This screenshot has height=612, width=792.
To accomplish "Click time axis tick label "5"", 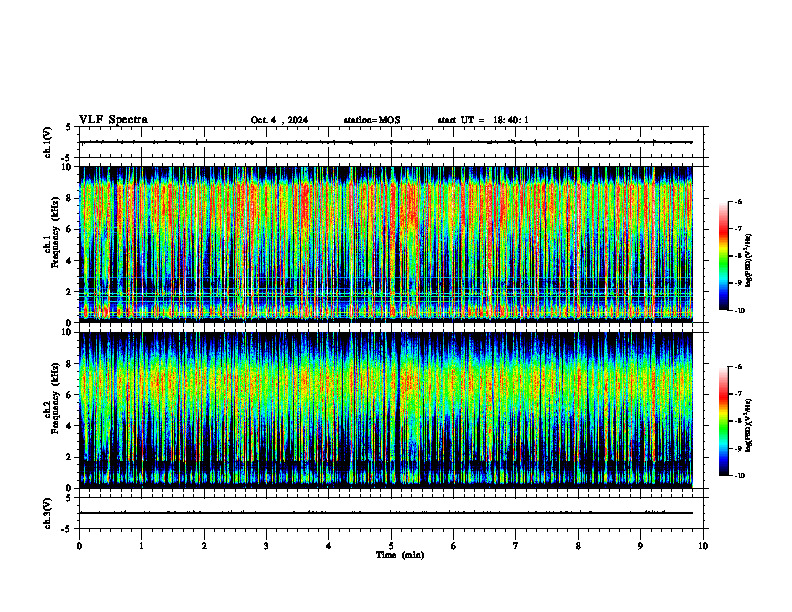I will tap(391, 546).
